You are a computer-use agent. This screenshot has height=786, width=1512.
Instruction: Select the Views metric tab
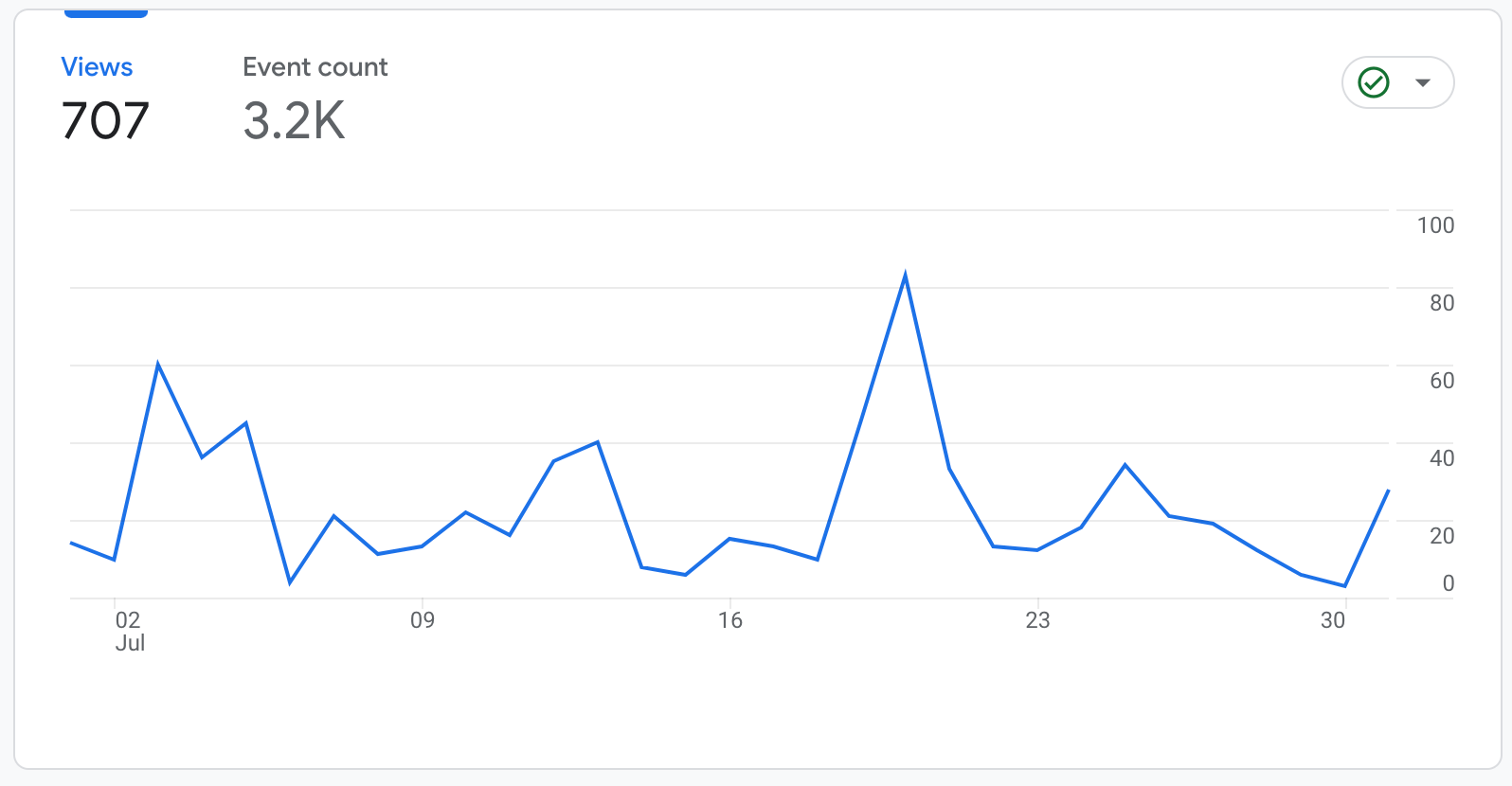(x=97, y=67)
